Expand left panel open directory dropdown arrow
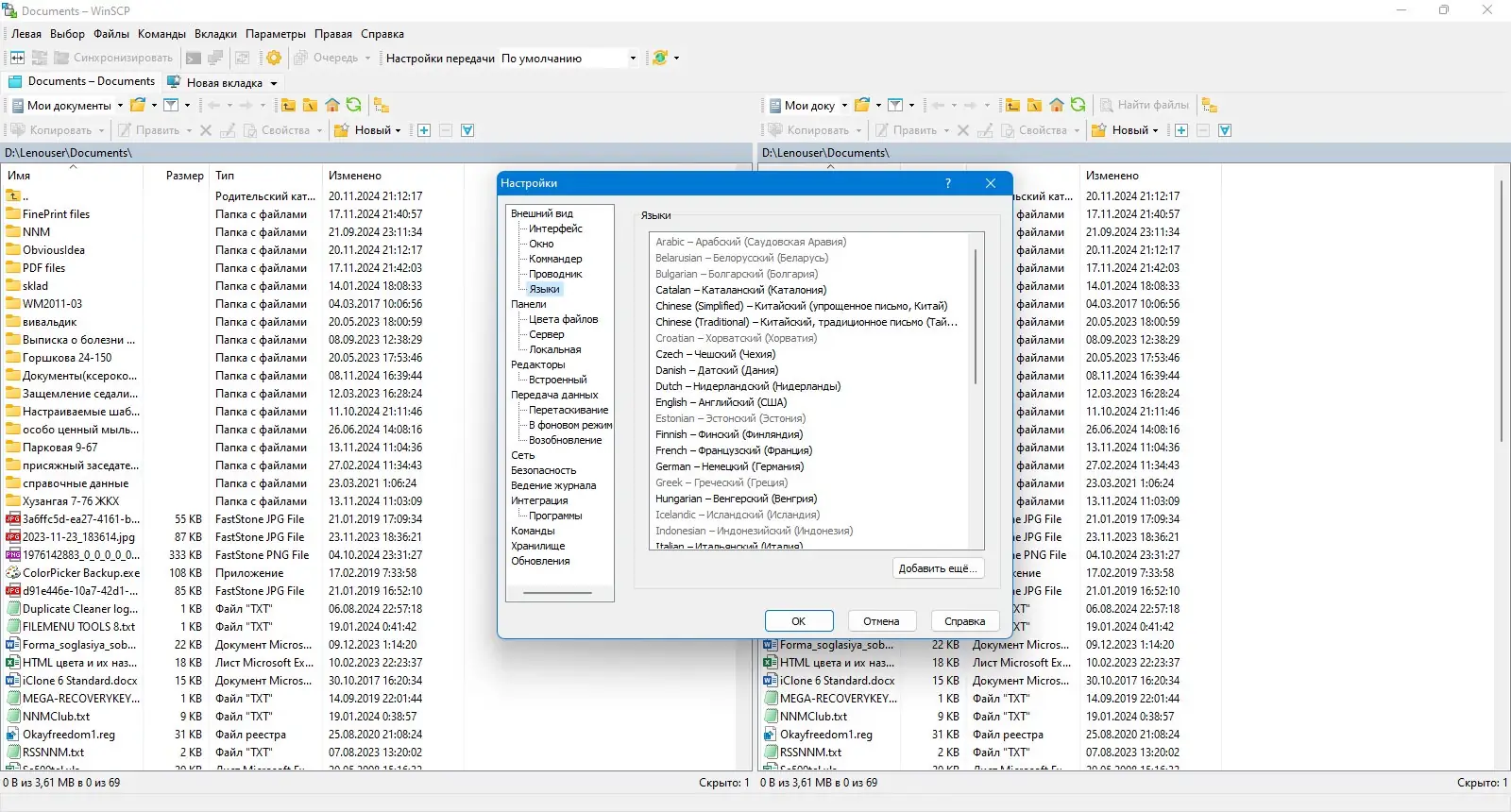The height and width of the screenshot is (812, 1511). (154, 105)
